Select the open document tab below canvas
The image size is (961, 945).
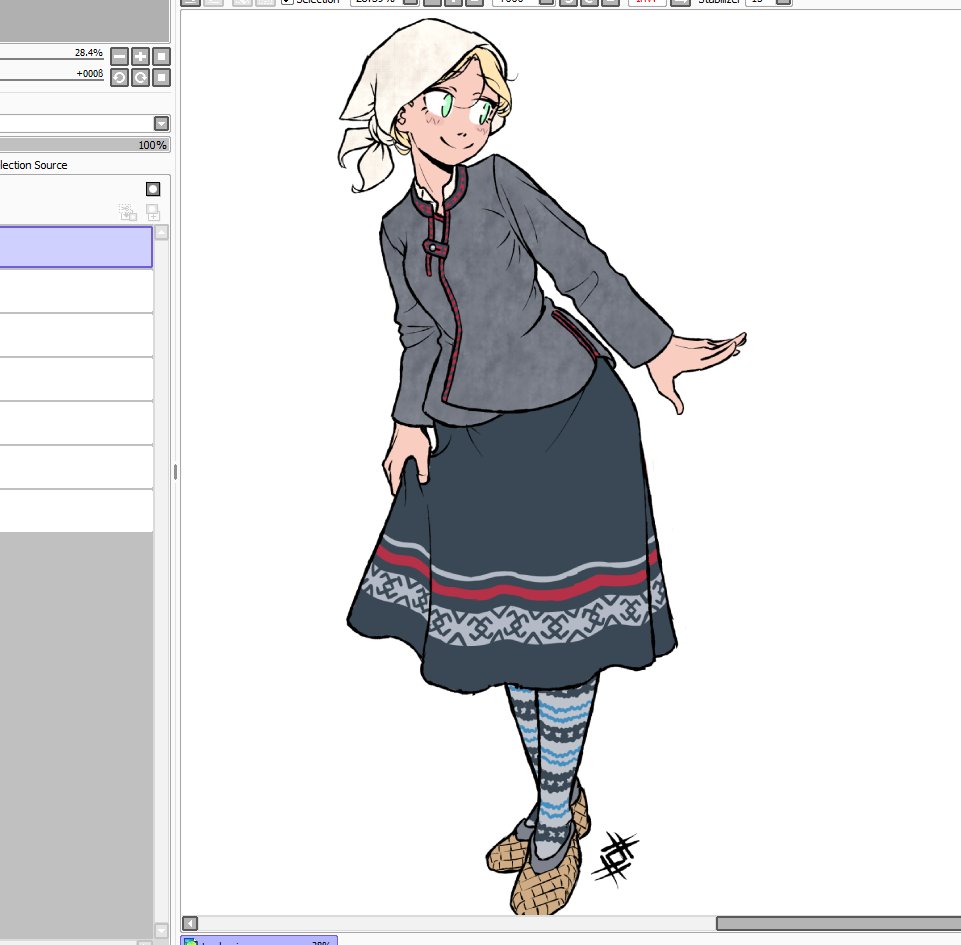point(259,940)
